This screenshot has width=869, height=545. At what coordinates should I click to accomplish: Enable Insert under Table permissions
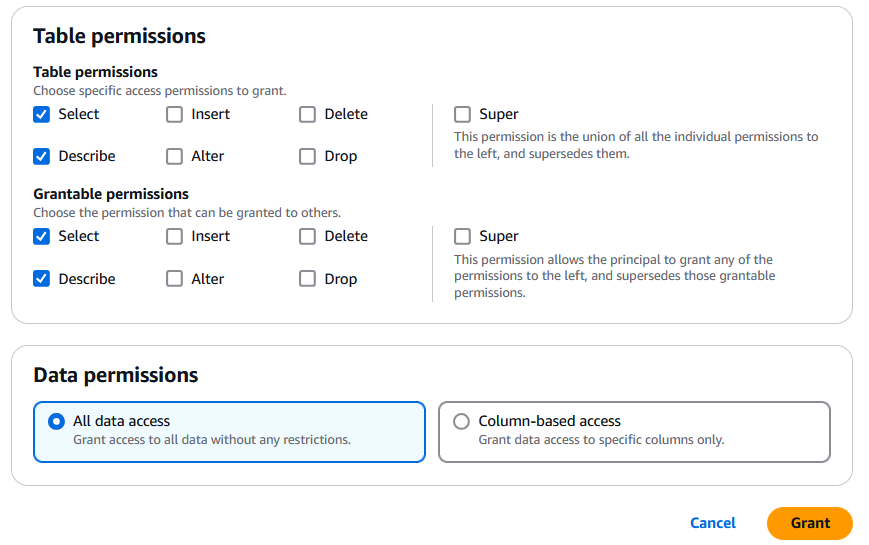(x=175, y=114)
